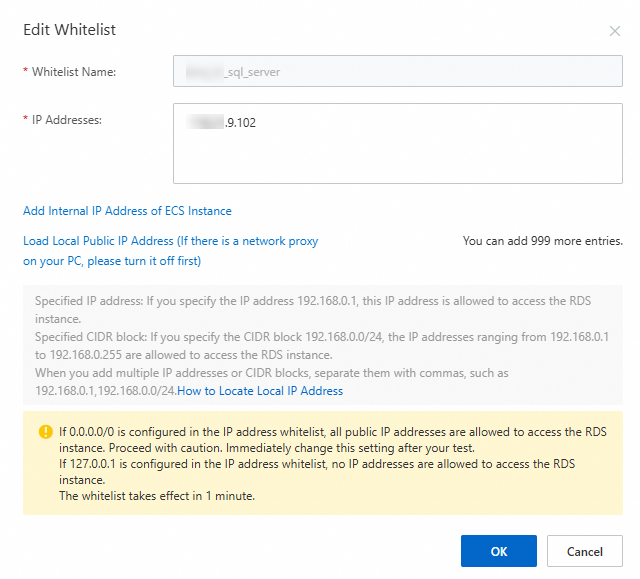Click the Whitelist Name input field
Screen dimensions: 640x579
coord(397,72)
